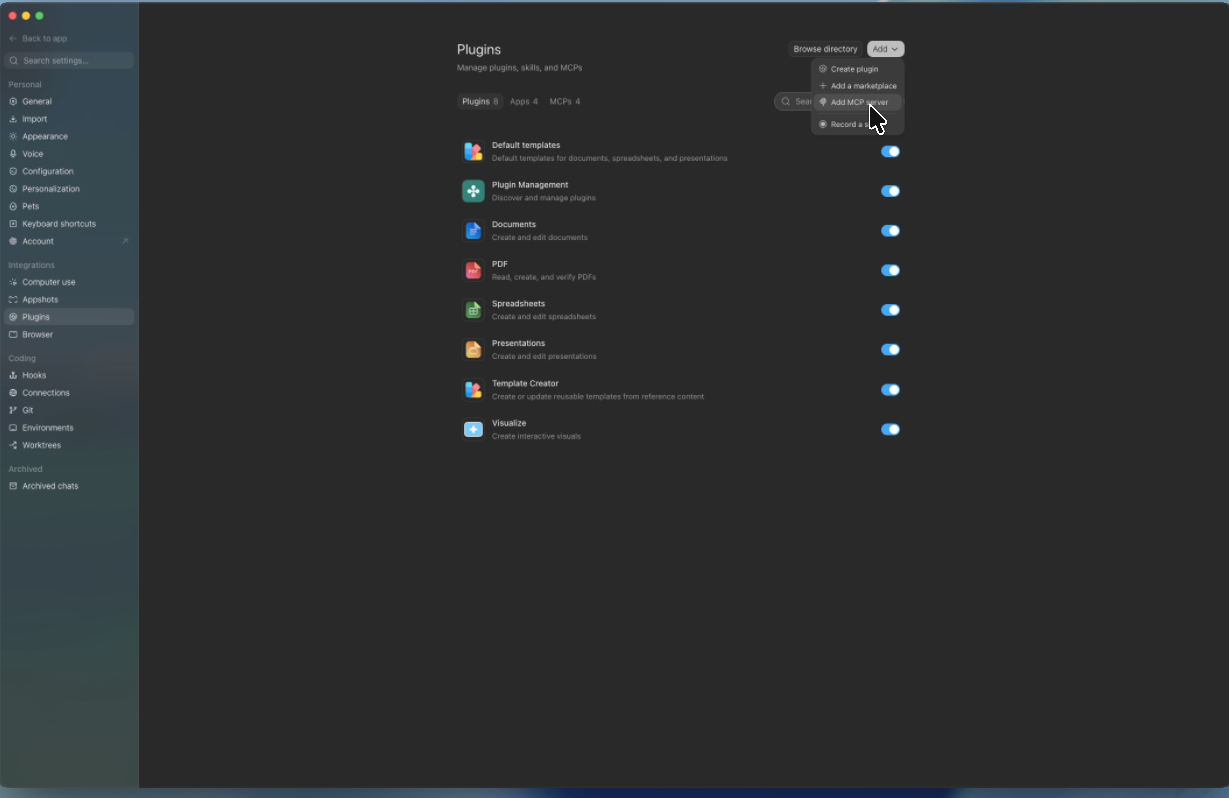This screenshot has height=798, width=1229.
Task: Click the 'Read, create, and verify PDFs' description
Action: pyautogui.click(x=544, y=277)
